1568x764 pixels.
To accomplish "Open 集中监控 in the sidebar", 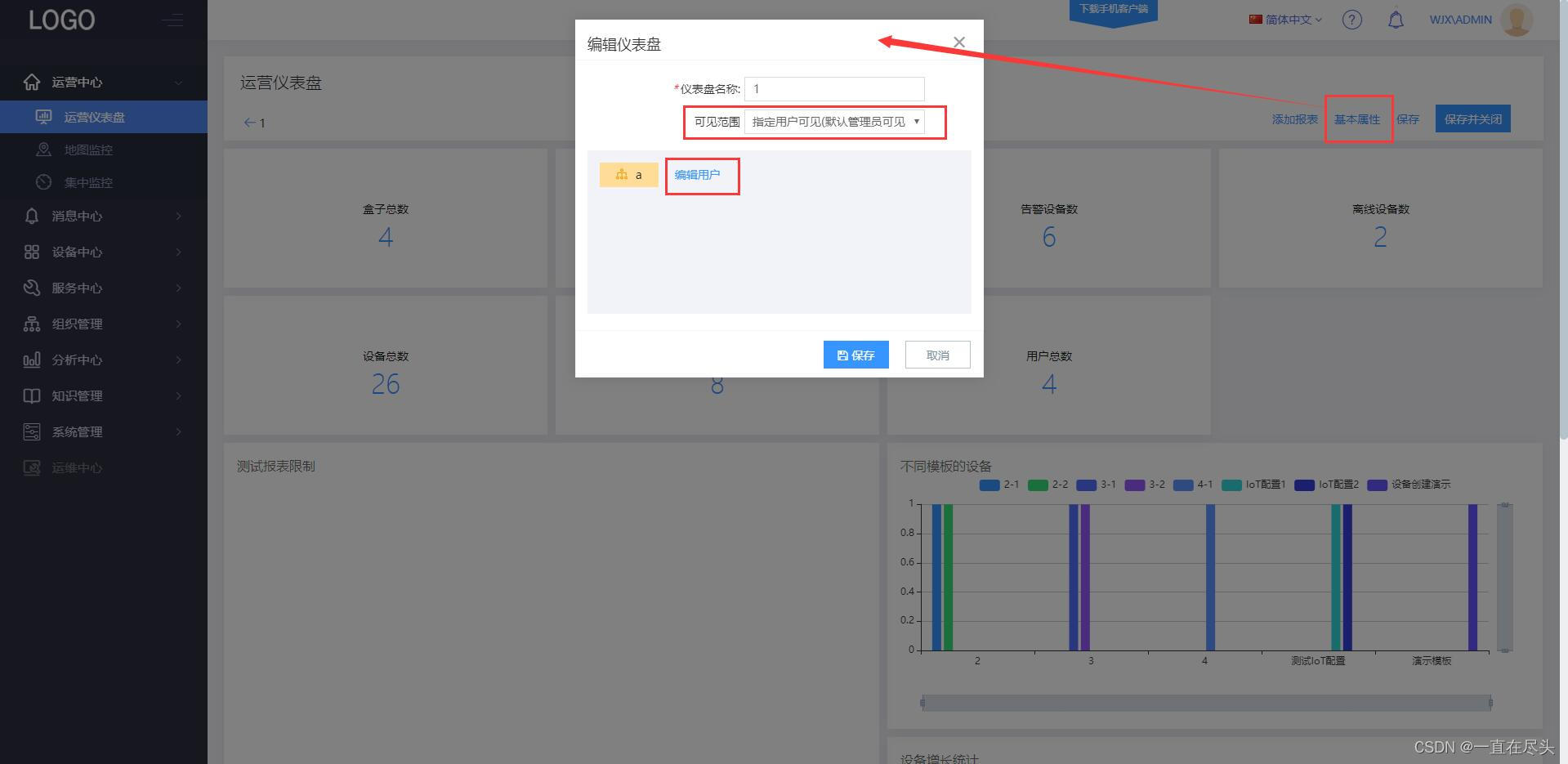I will tap(104, 182).
